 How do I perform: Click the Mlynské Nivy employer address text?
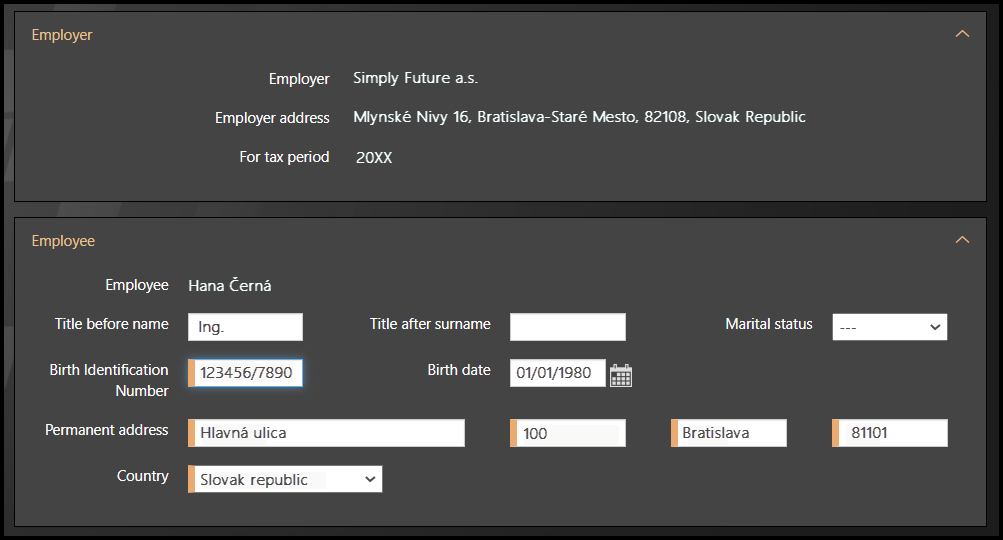click(x=579, y=117)
